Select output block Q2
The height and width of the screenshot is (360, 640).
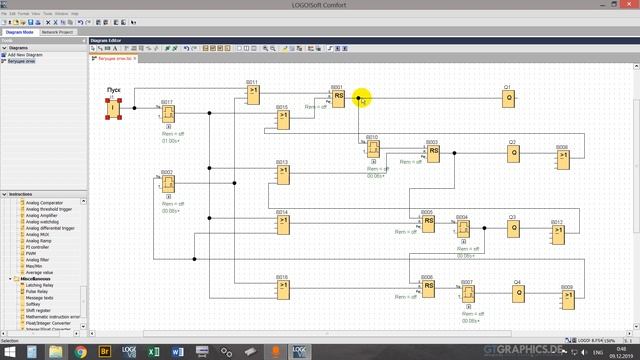pyautogui.click(x=513, y=154)
